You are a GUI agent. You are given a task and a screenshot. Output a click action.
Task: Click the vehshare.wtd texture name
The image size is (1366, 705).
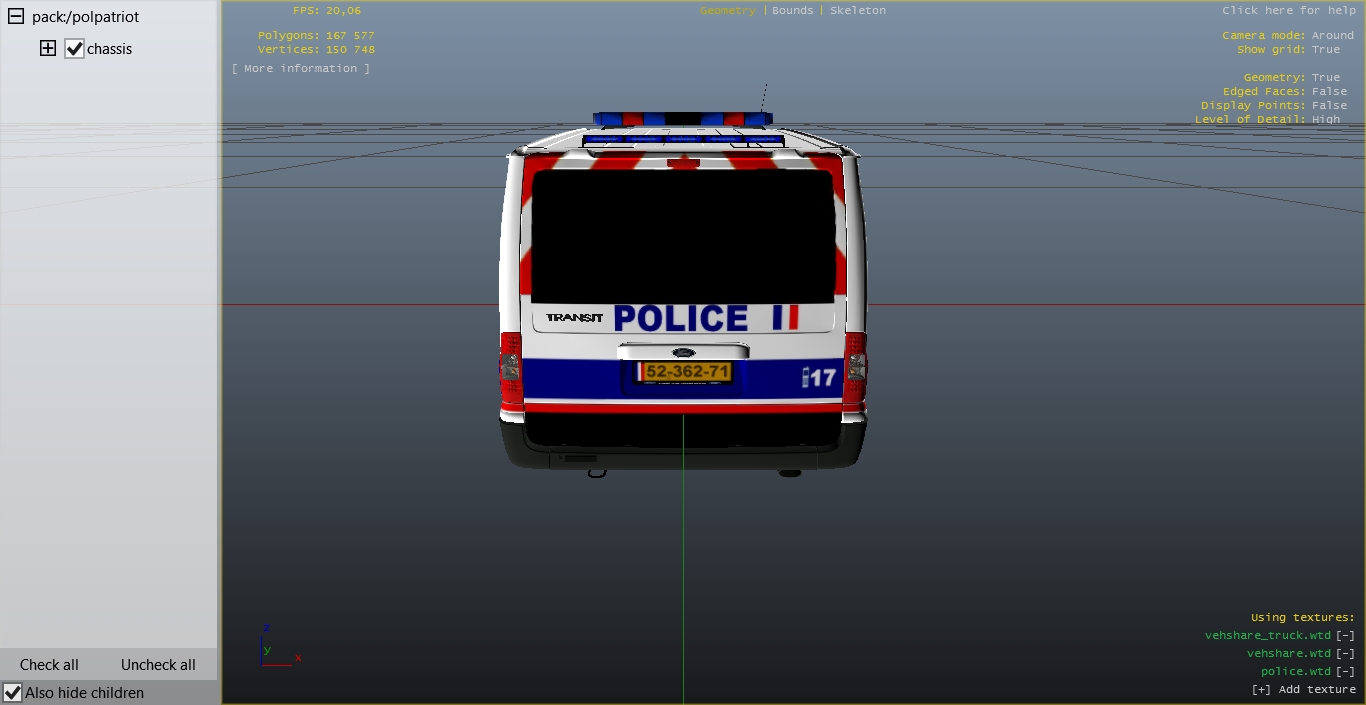tap(1289, 654)
